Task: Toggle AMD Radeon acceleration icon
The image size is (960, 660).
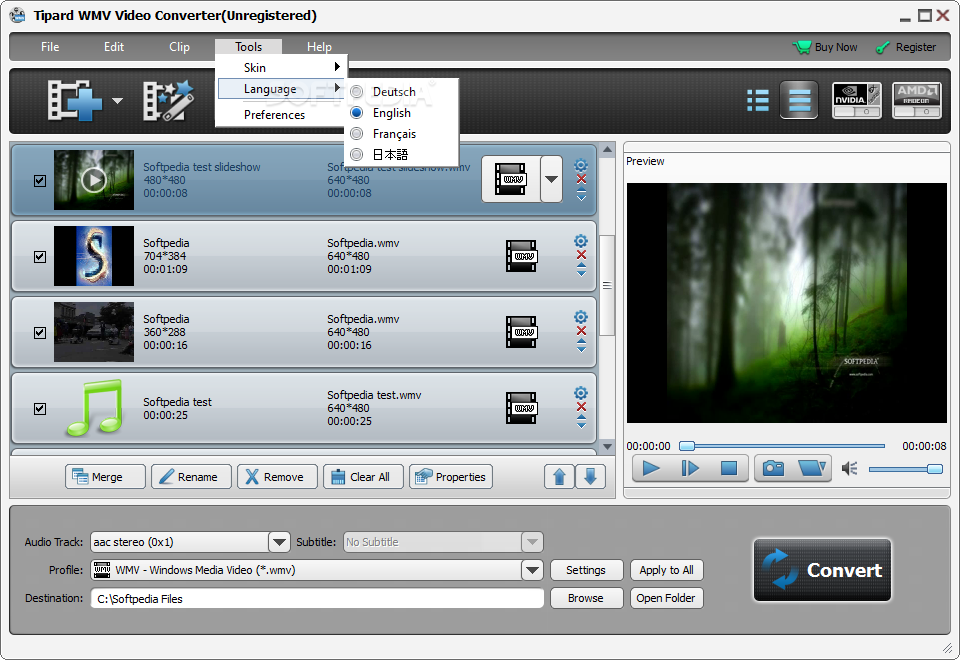Action: click(x=917, y=100)
